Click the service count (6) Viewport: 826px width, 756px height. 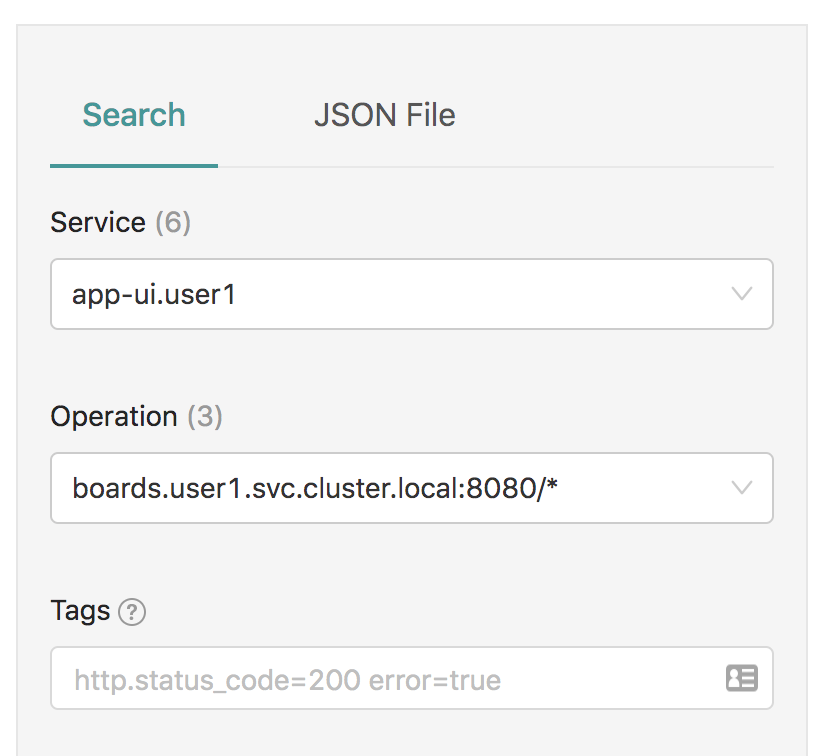coord(173,222)
